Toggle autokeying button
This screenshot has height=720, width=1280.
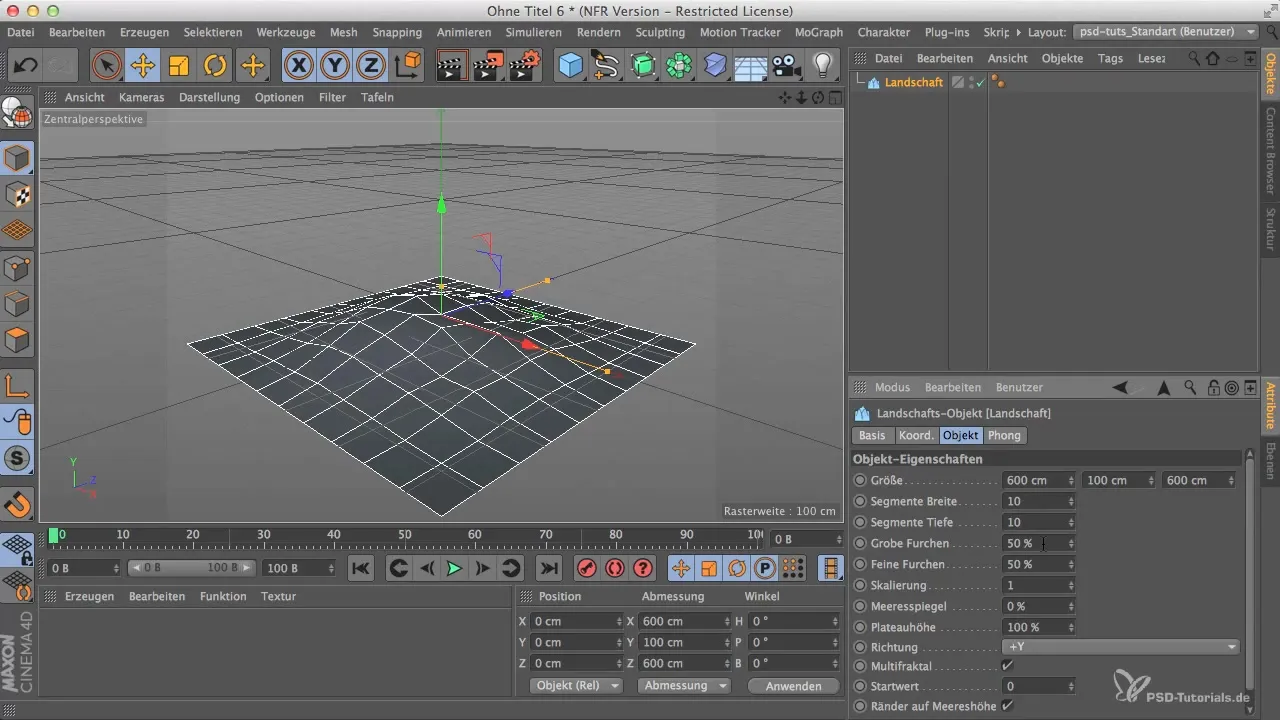pyautogui.click(x=615, y=568)
